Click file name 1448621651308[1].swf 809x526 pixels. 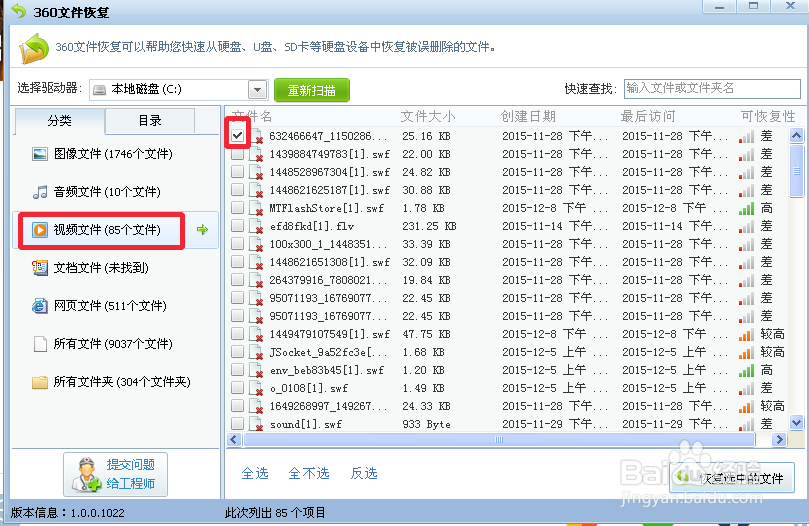330,262
